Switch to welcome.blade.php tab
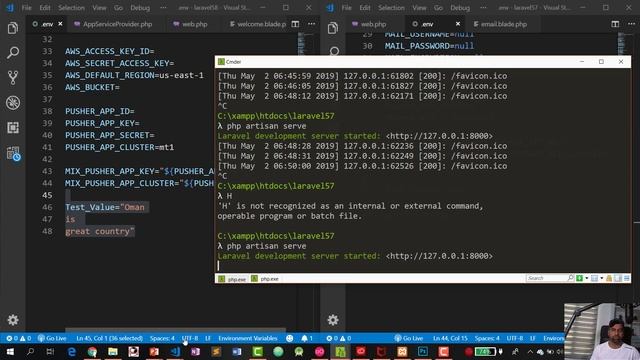This screenshot has height=360, width=640. click(258, 24)
